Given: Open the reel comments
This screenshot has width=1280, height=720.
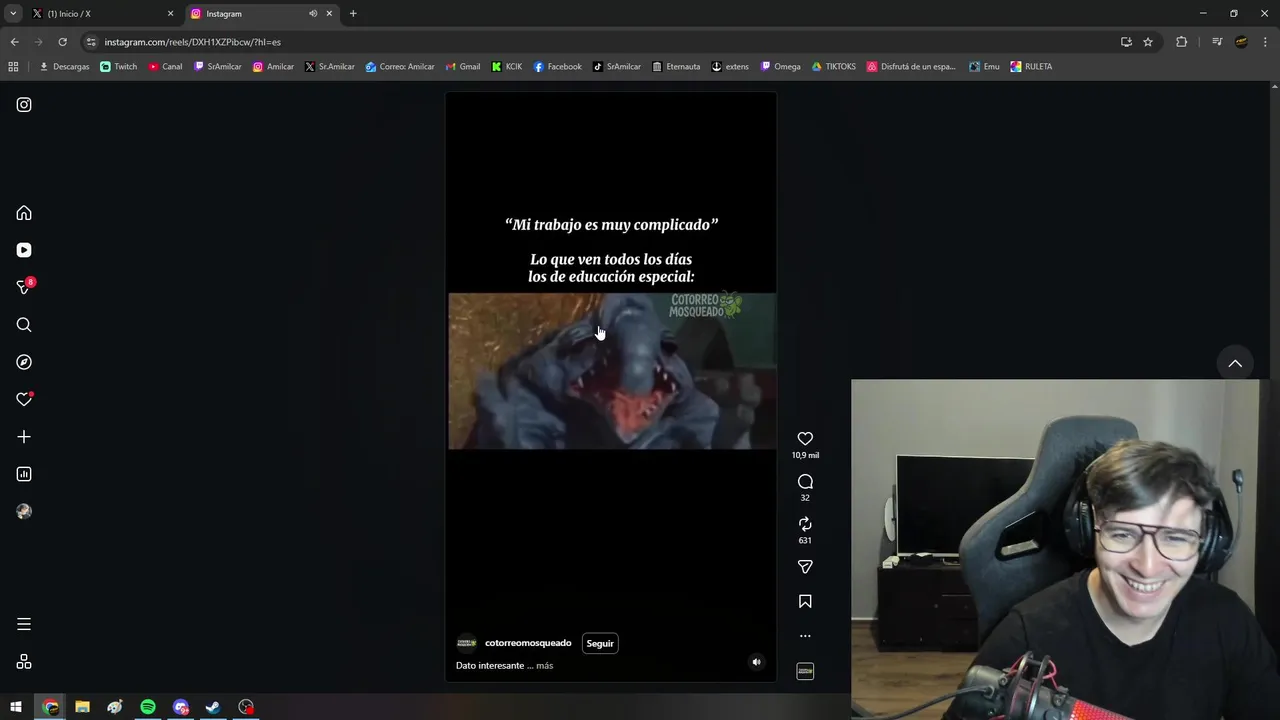Looking at the screenshot, I should click(805, 482).
